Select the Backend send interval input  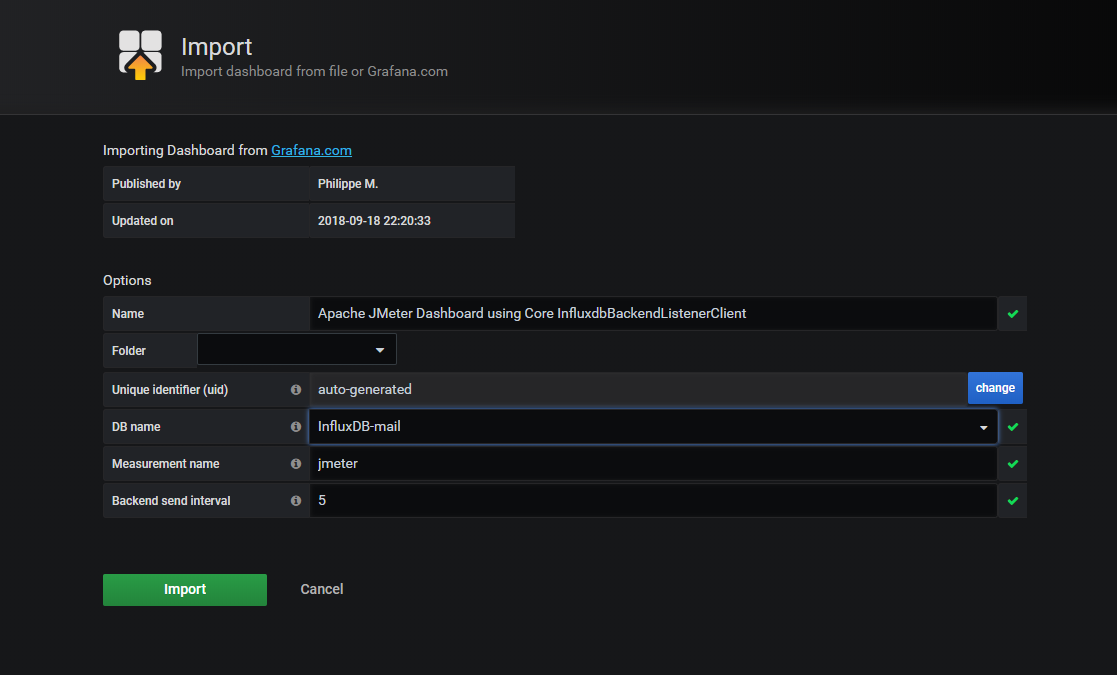tap(653, 501)
